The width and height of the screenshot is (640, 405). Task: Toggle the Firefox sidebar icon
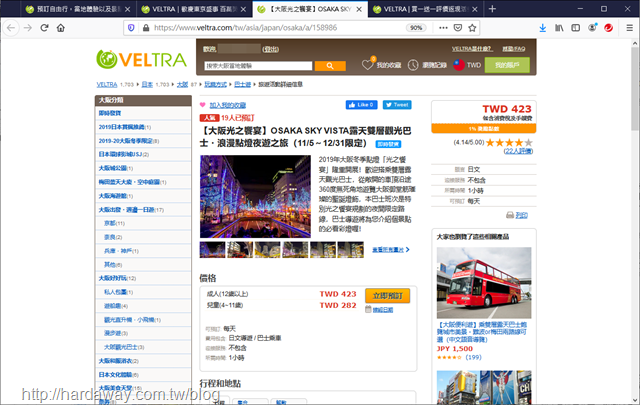click(576, 28)
